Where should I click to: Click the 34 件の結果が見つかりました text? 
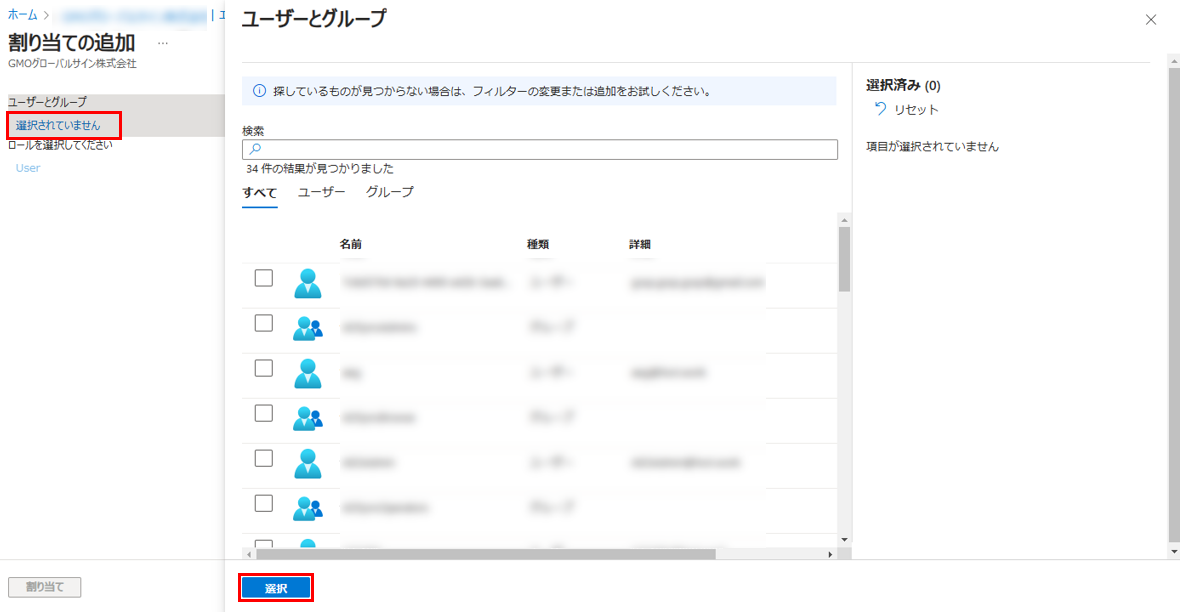[319, 168]
